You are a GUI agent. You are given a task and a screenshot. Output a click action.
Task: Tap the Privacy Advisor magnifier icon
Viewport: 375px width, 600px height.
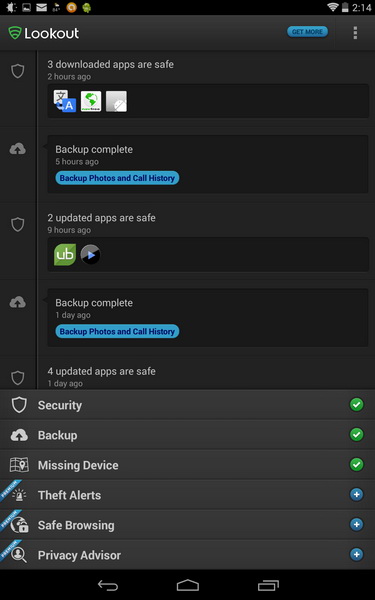pyautogui.click(x=19, y=555)
